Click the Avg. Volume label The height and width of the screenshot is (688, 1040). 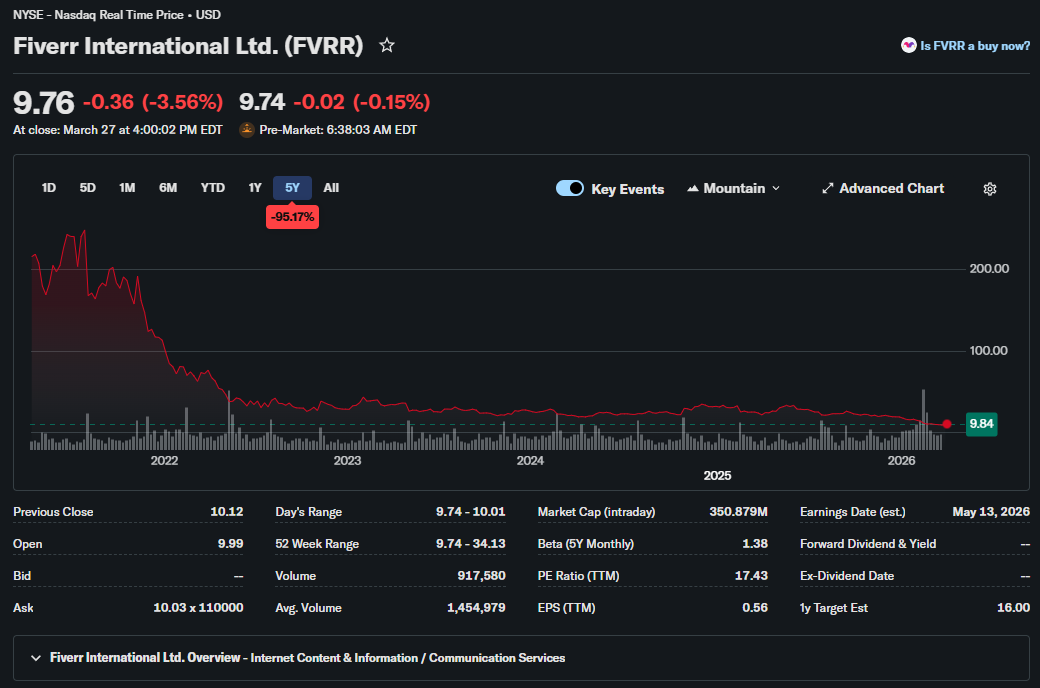pos(308,608)
